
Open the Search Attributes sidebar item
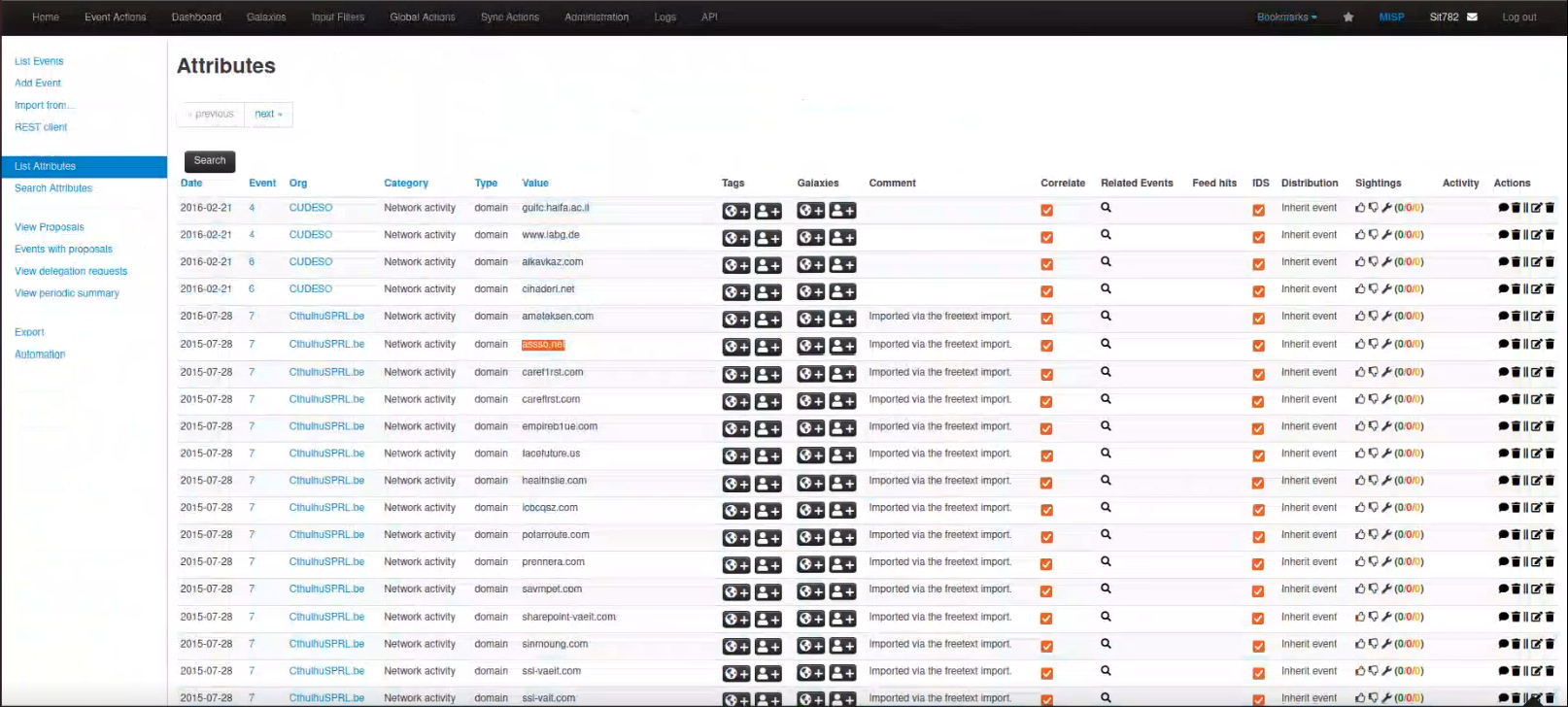[x=53, y=188]
